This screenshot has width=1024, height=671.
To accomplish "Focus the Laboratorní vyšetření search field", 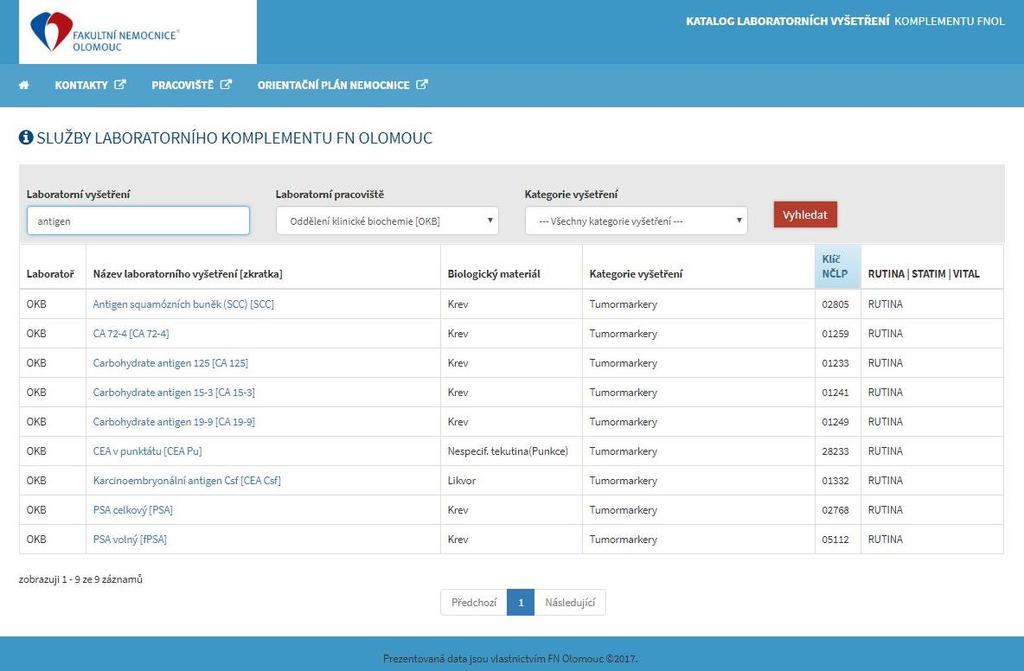I will point(138,221).
